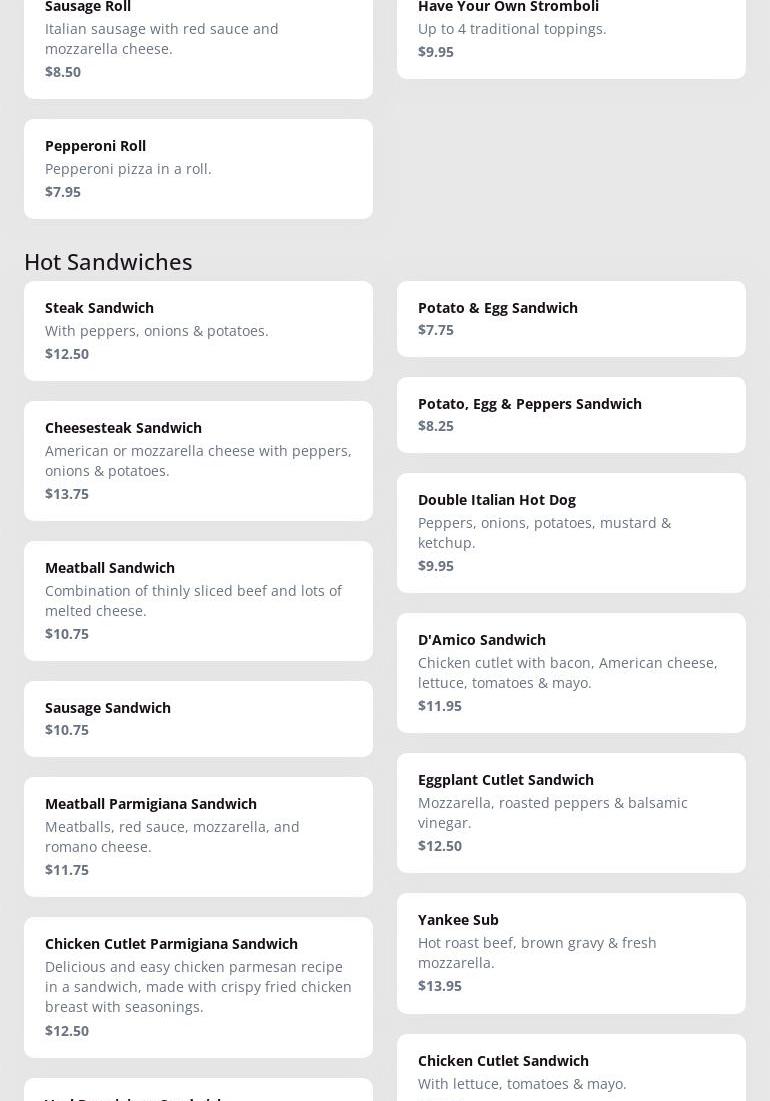Screen dimensions: 770x1101
Task: Choose the Sausage Roll card
Action: point(198,40)
